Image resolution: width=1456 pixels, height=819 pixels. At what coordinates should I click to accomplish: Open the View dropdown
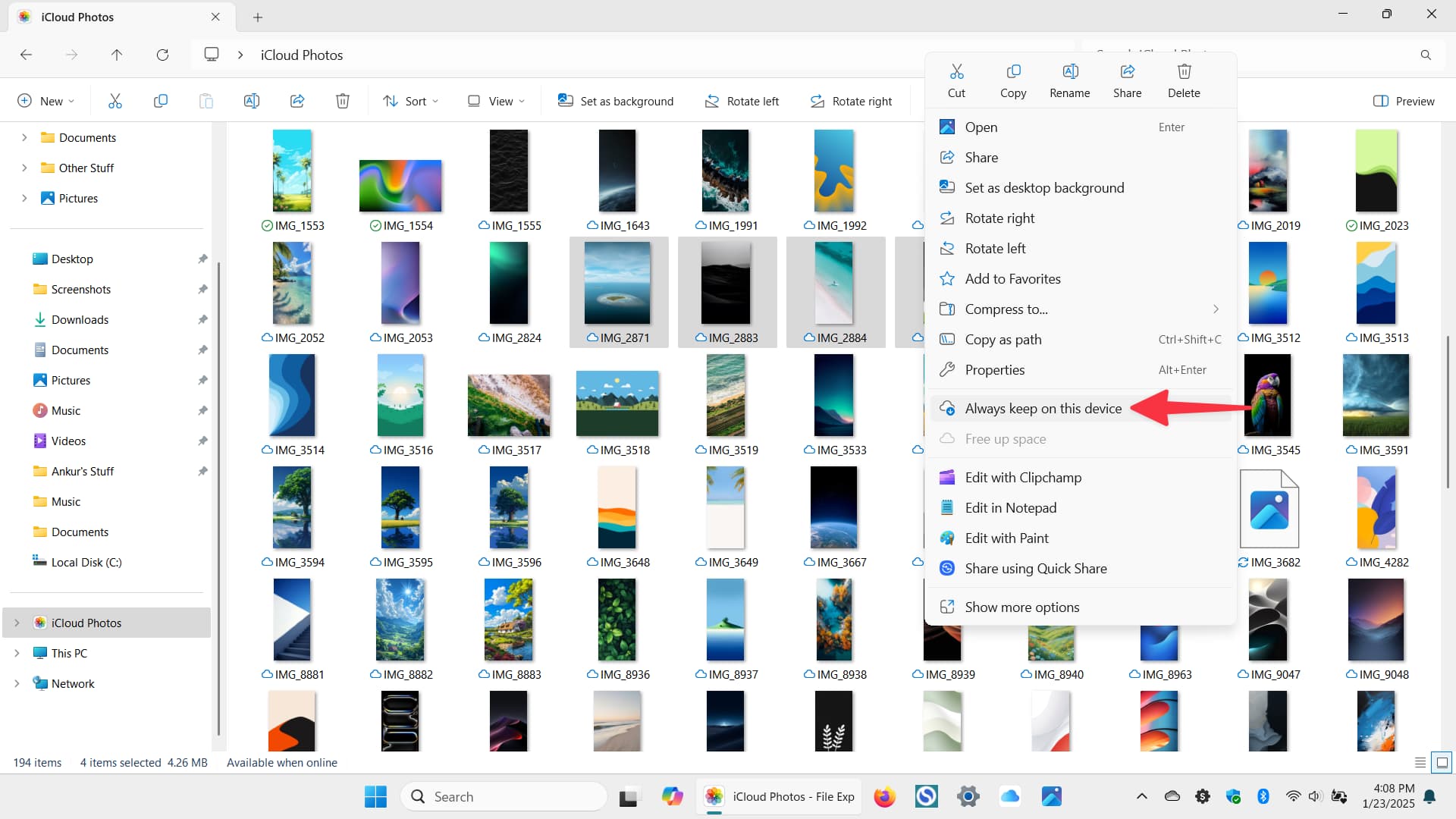pos(496,101)
